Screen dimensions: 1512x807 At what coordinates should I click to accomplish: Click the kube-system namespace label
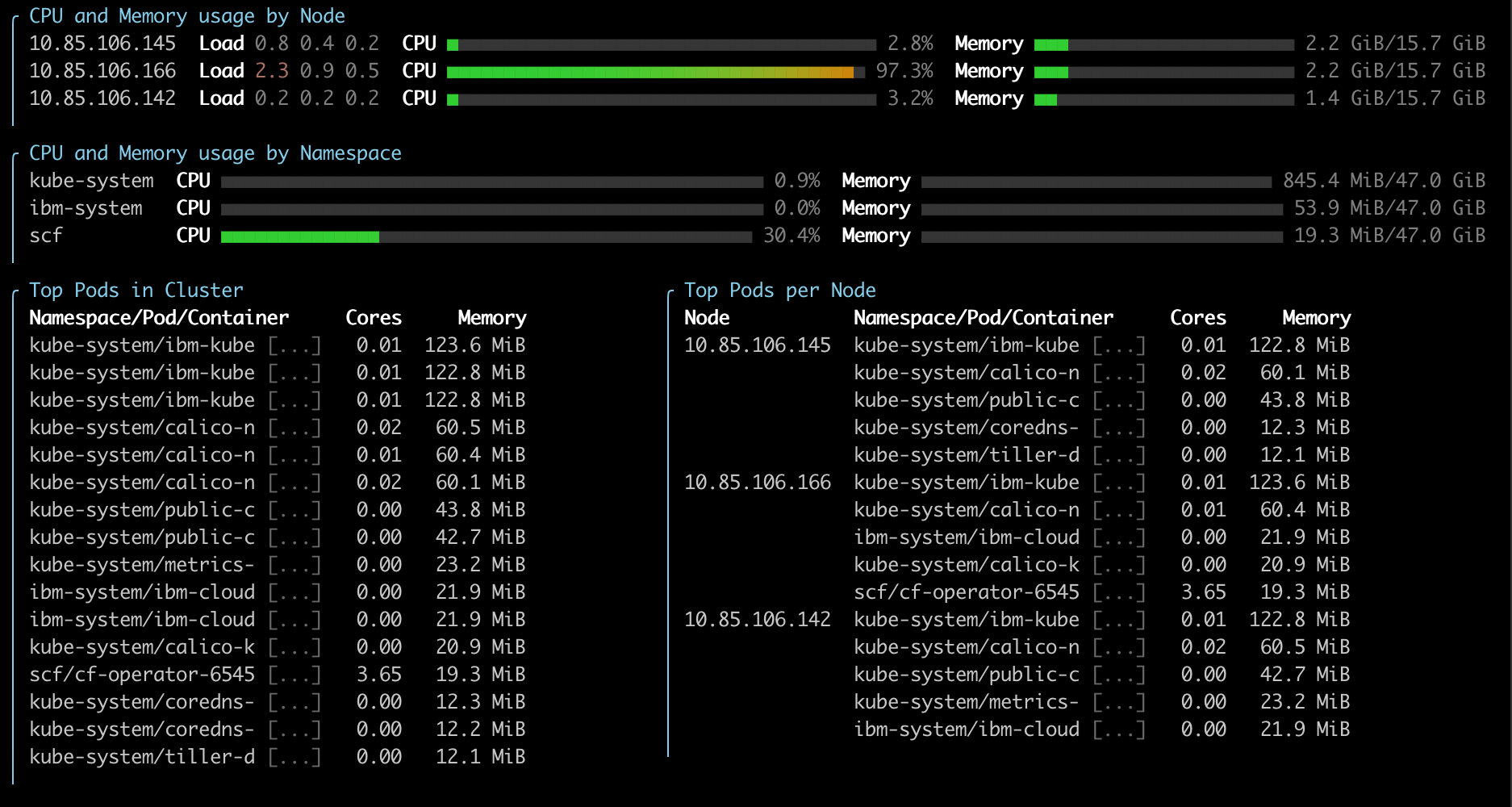point(91,181)
